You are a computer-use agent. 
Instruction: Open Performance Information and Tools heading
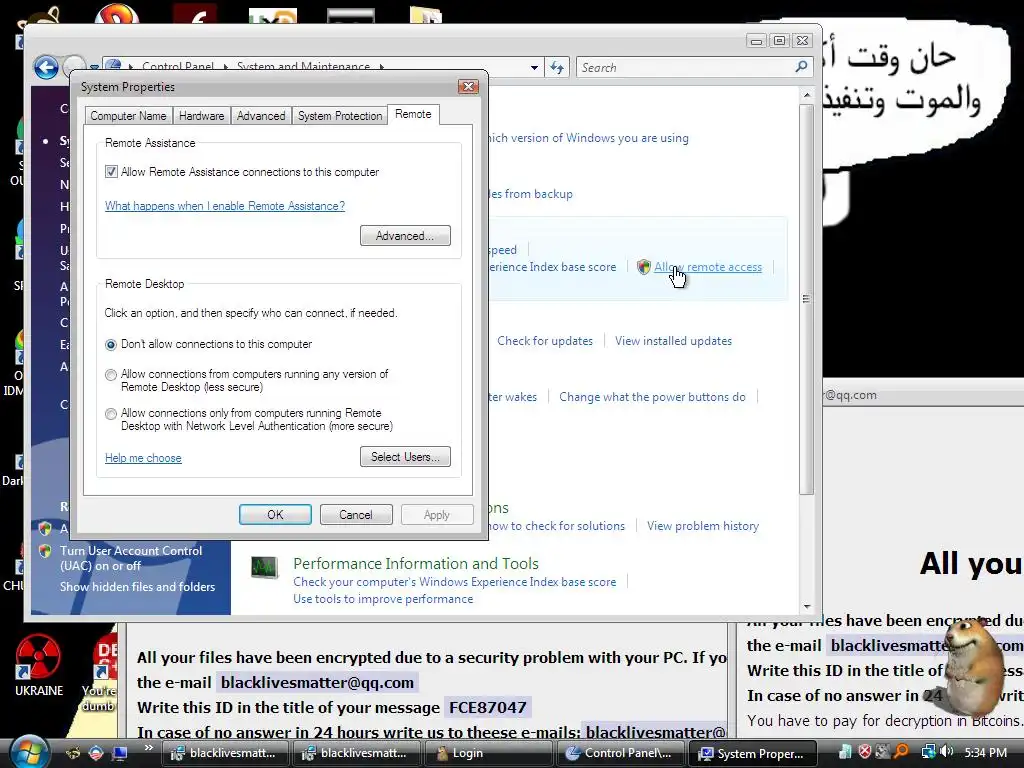pos(416,564)
